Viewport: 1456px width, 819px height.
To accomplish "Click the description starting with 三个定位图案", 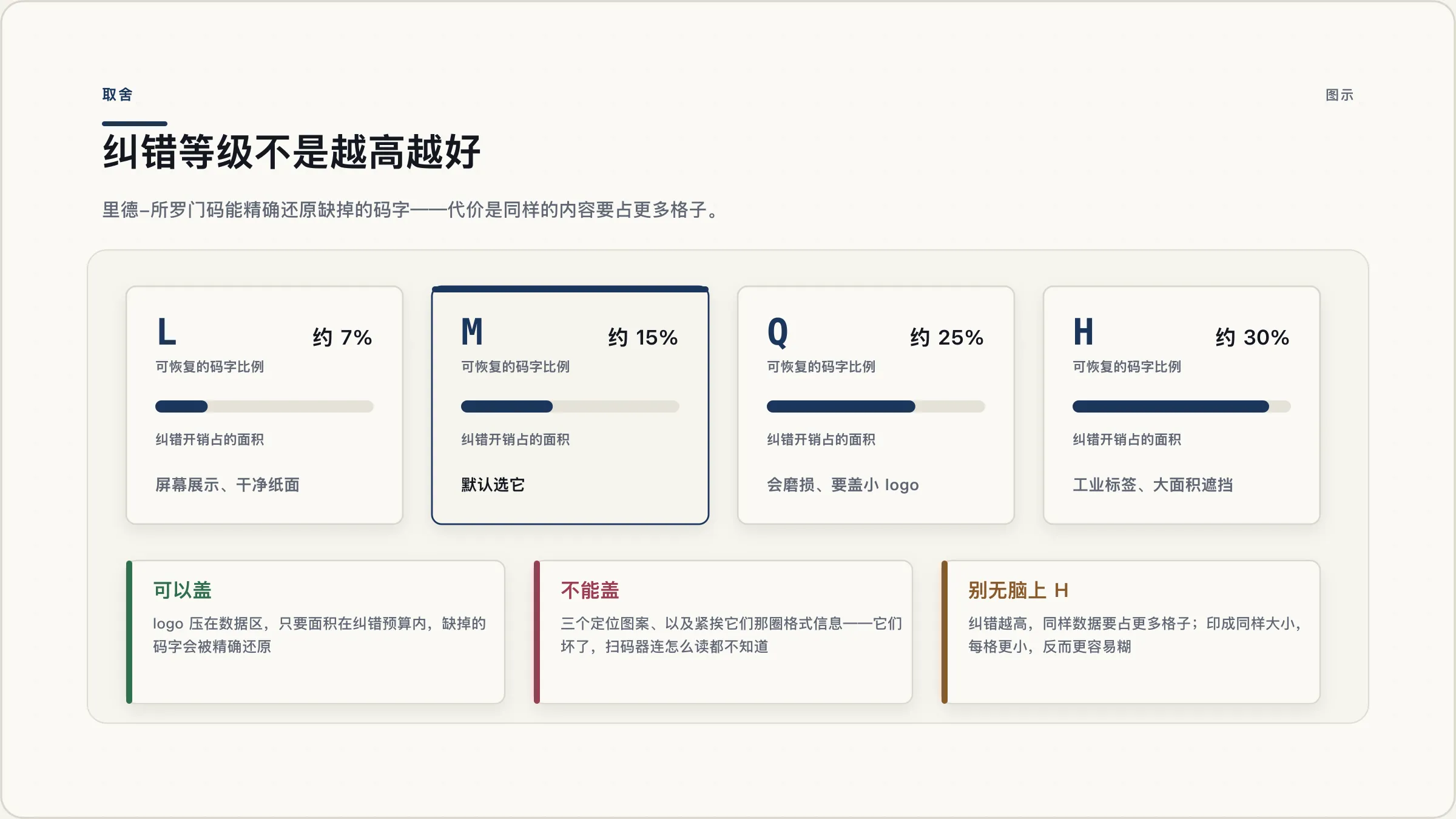I will tap(732, 635).
